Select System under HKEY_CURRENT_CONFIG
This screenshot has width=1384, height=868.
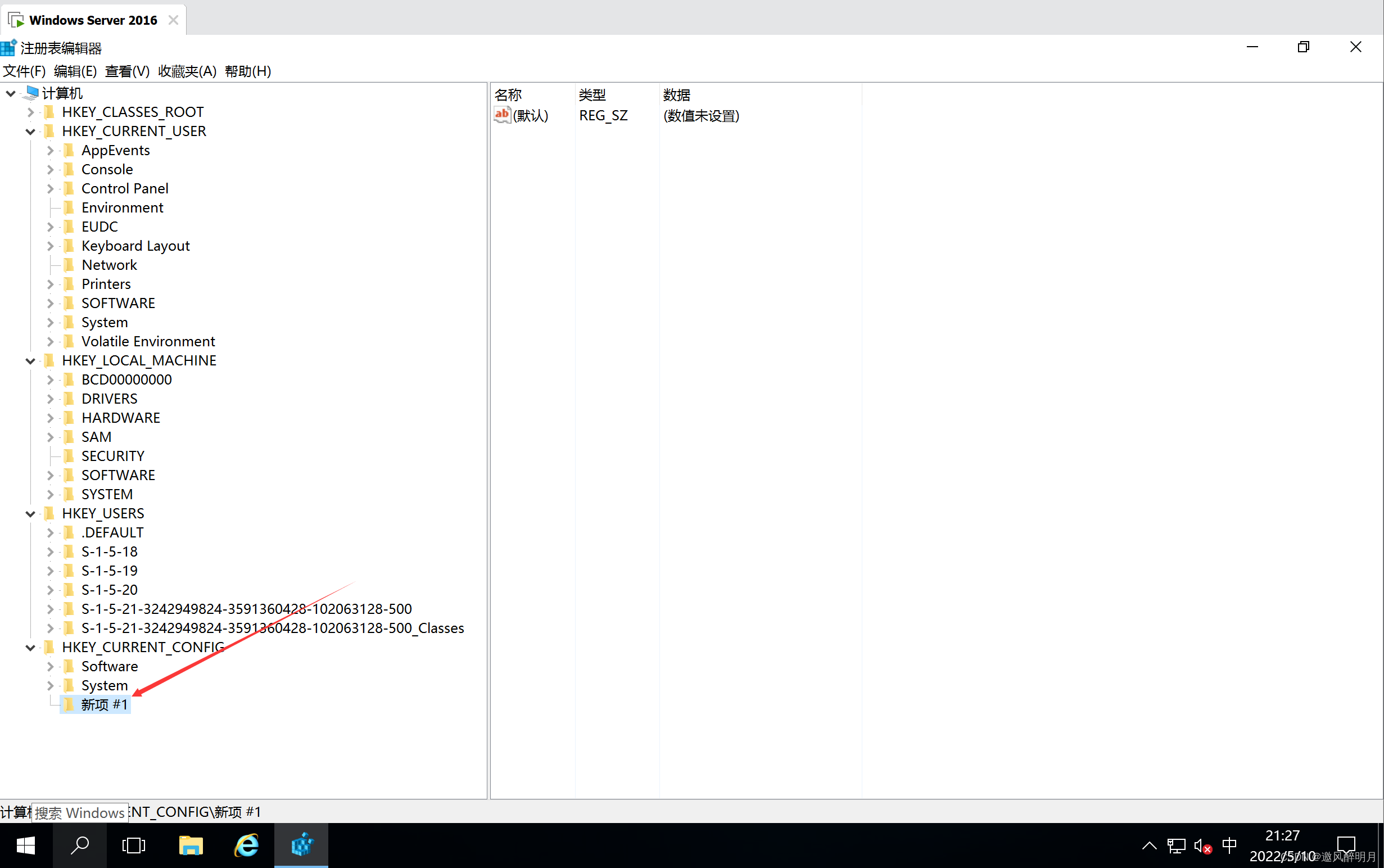tap(105, 685)
